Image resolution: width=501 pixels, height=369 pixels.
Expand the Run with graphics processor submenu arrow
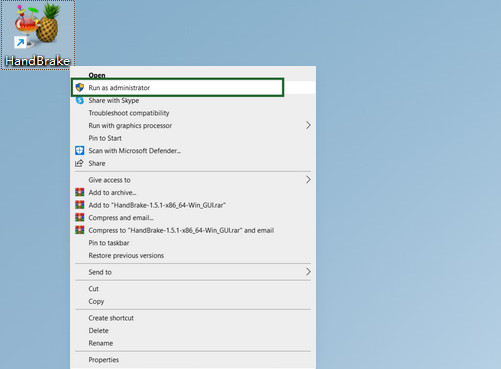pos(308,125)
